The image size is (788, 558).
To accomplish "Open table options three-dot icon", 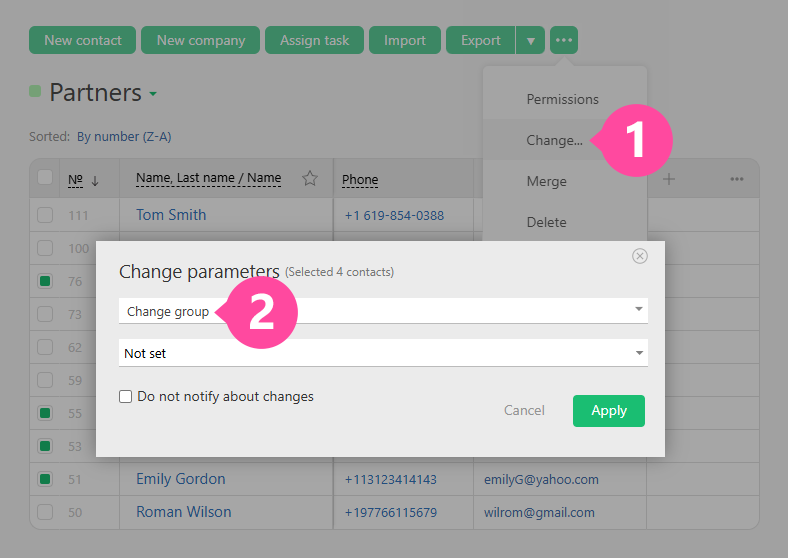I will pos(737,179).
